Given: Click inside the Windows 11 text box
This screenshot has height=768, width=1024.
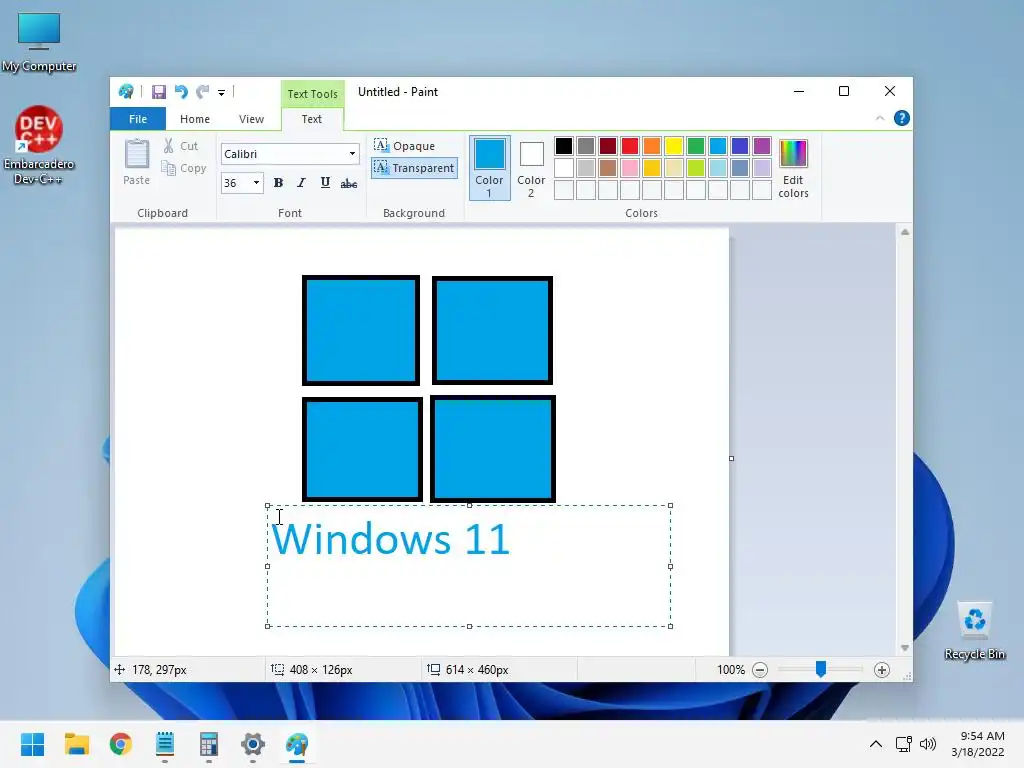Looking at the screenshot, I should (469, 566).
